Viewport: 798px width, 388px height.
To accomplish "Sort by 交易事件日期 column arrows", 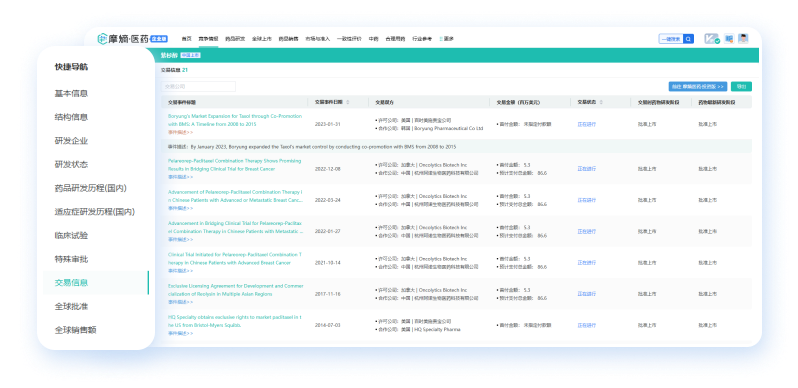I will click(348, 102).
